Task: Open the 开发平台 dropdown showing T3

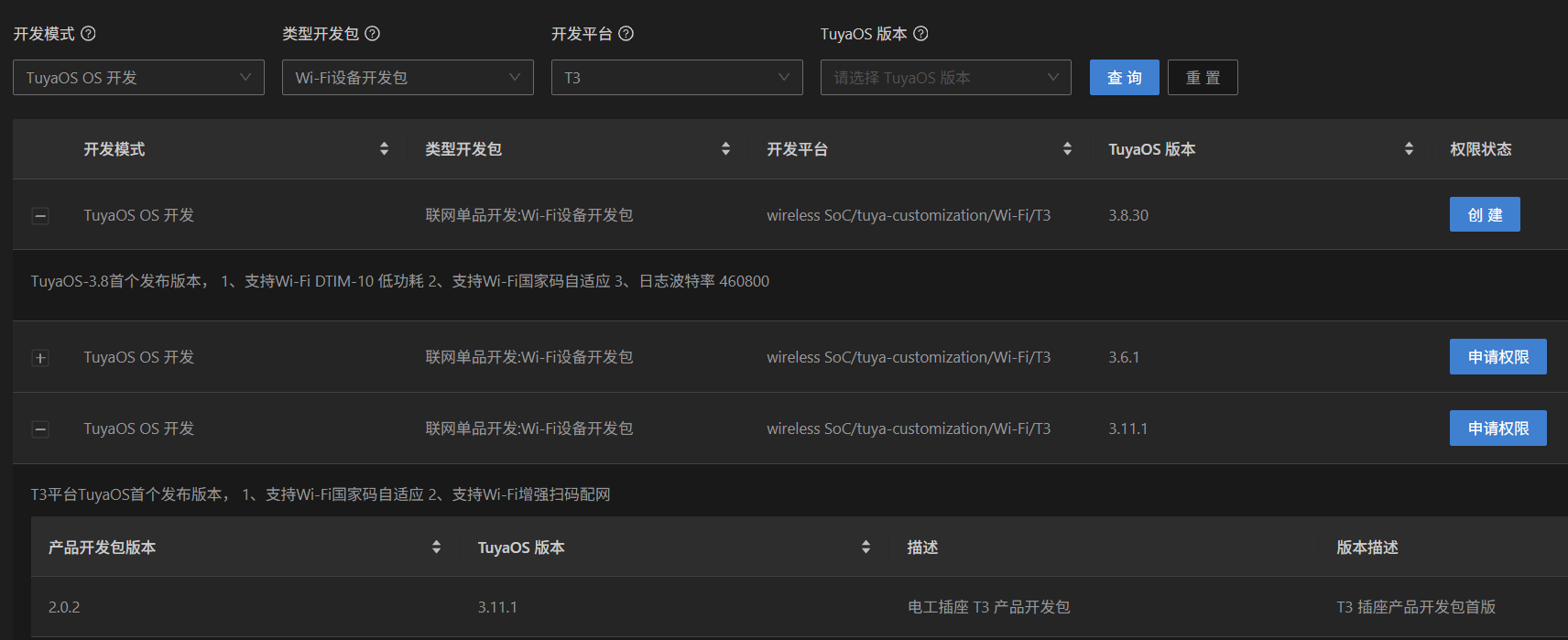Action: 677,78
